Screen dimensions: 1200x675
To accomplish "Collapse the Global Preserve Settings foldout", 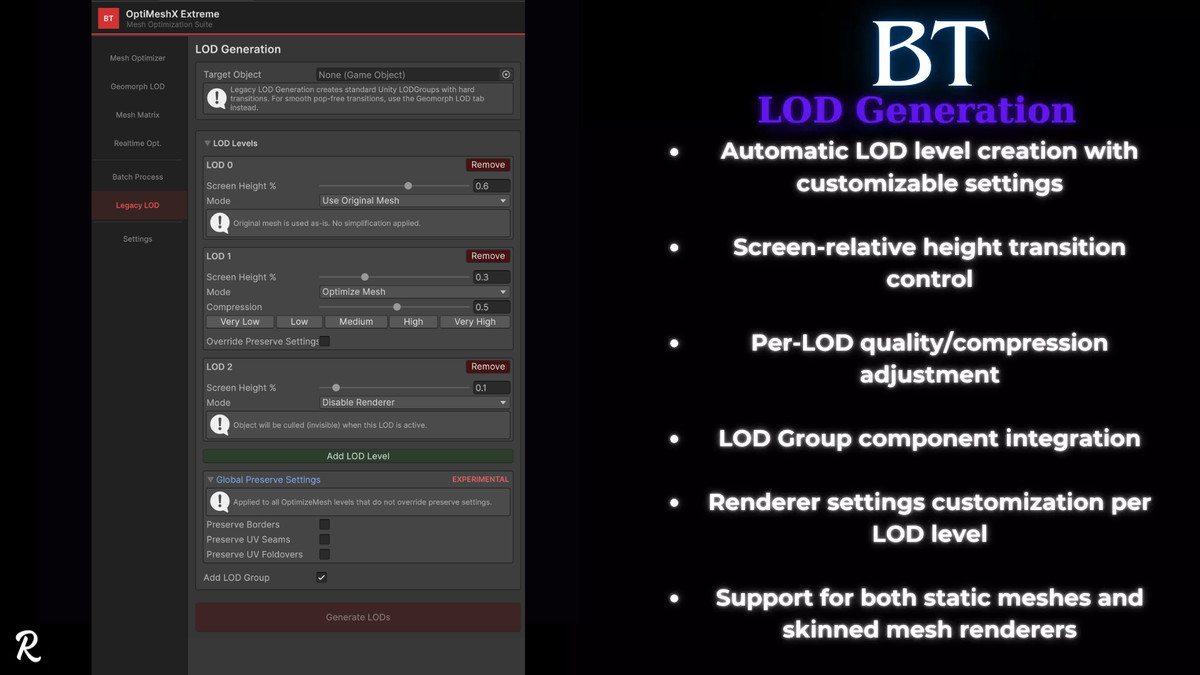I will pos(211,480).
